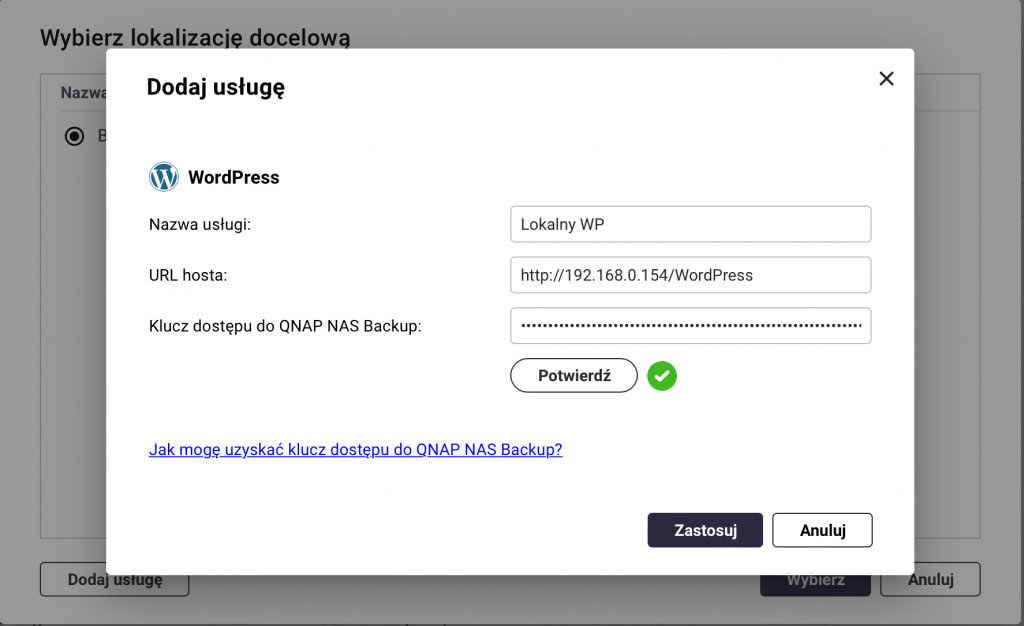Click Anuluj in the background window

[x=930, y=579]
